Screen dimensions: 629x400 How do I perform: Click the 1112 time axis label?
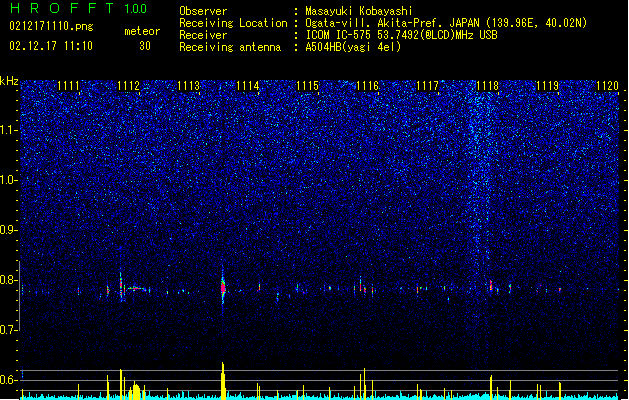pos(128,85)
